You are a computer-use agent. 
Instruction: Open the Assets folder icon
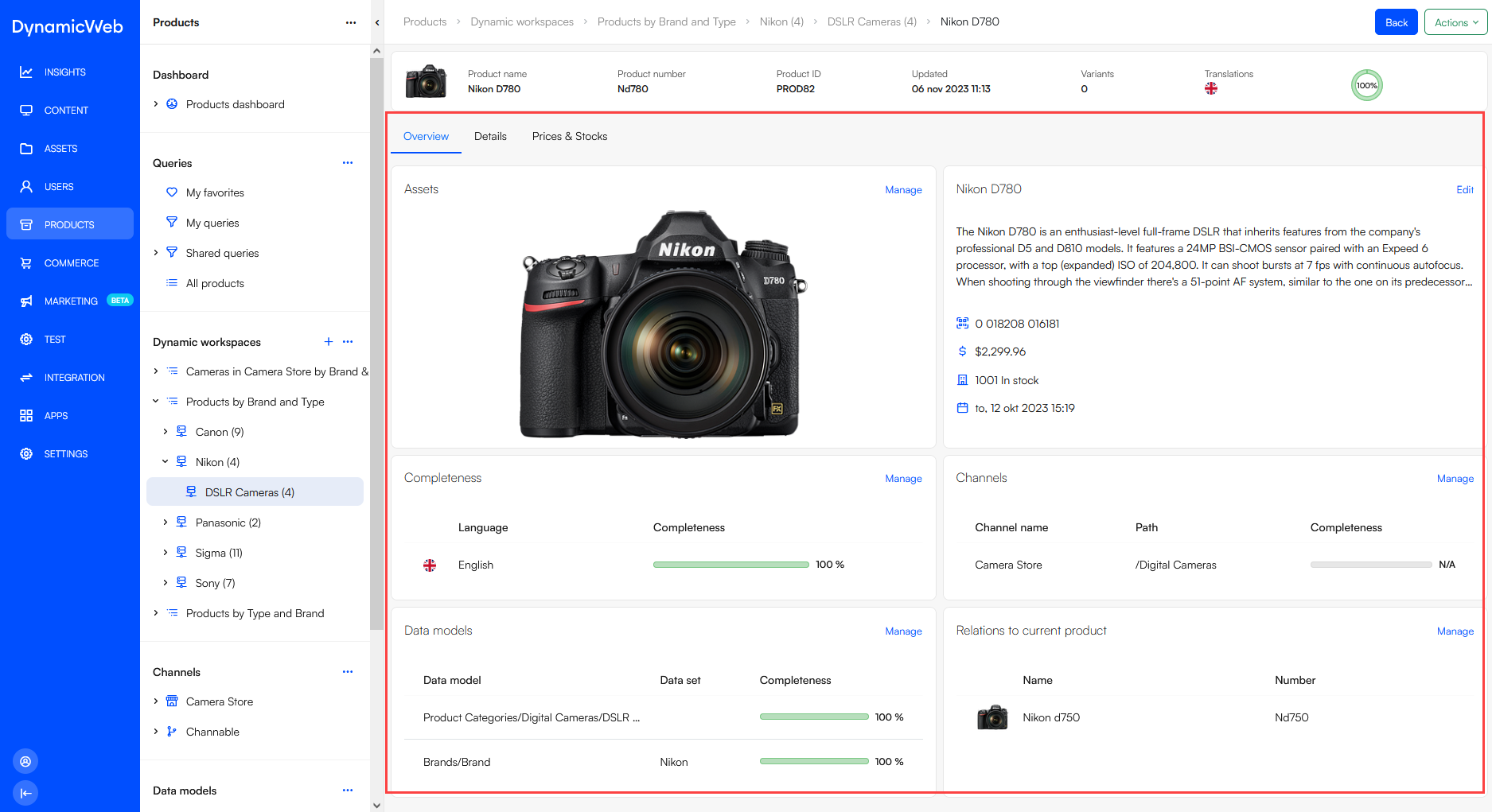click(x=26, y=149)
